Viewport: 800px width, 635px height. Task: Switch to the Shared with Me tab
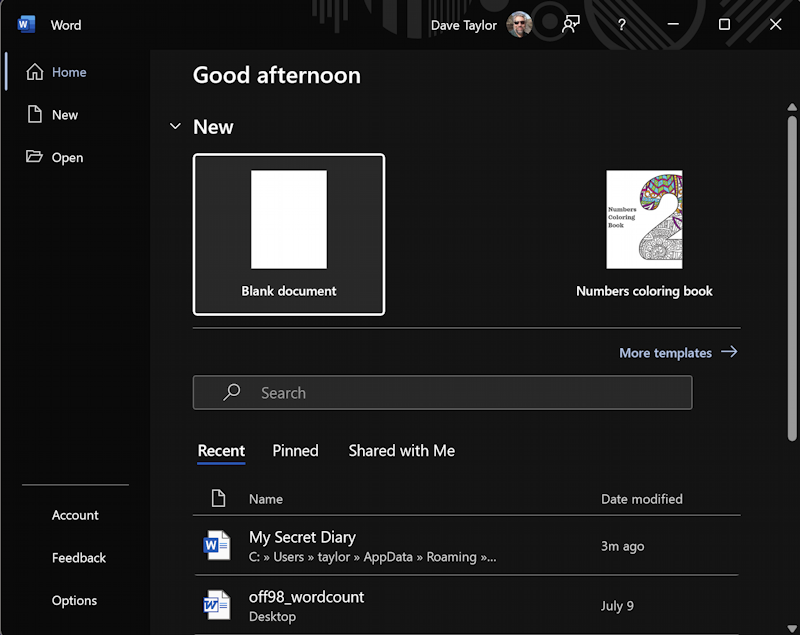402,451
